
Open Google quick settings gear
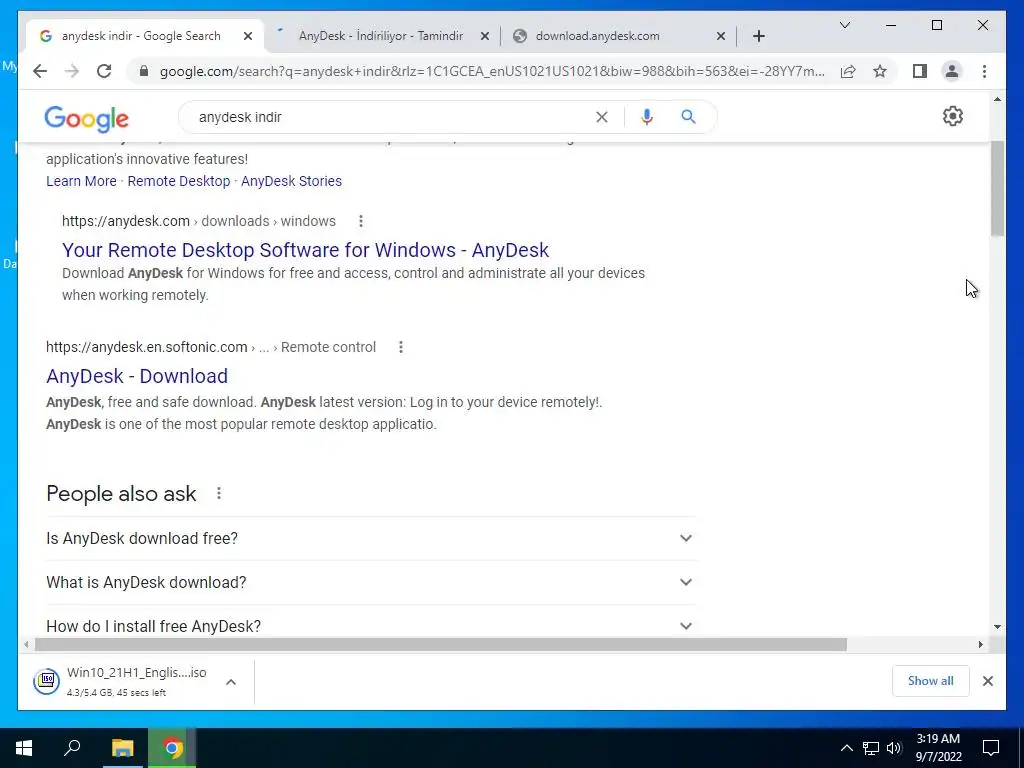(x=953, y=116)
